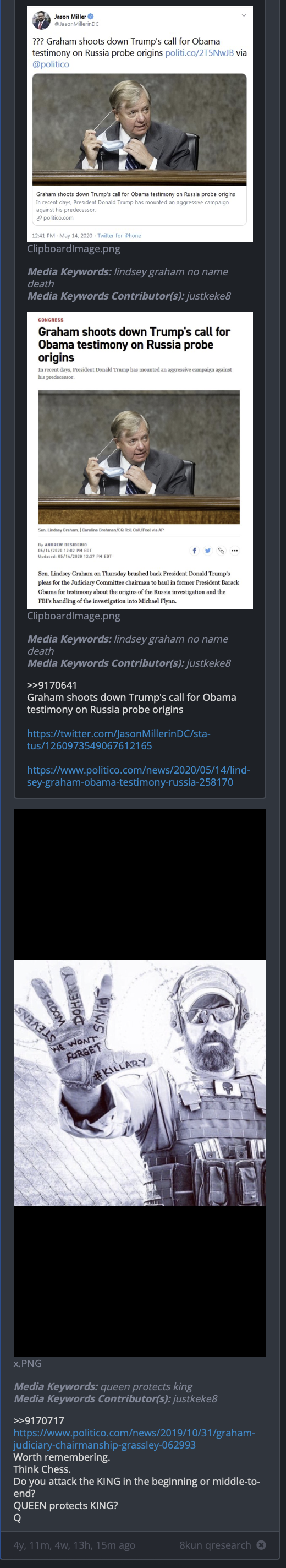Click the x.PNG file name

[x=28, y=1363]
